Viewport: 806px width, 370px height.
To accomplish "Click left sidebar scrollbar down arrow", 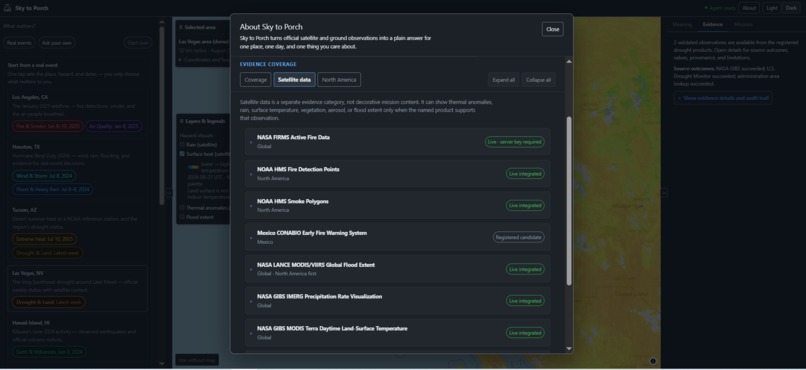I will [x=162, y=363].
